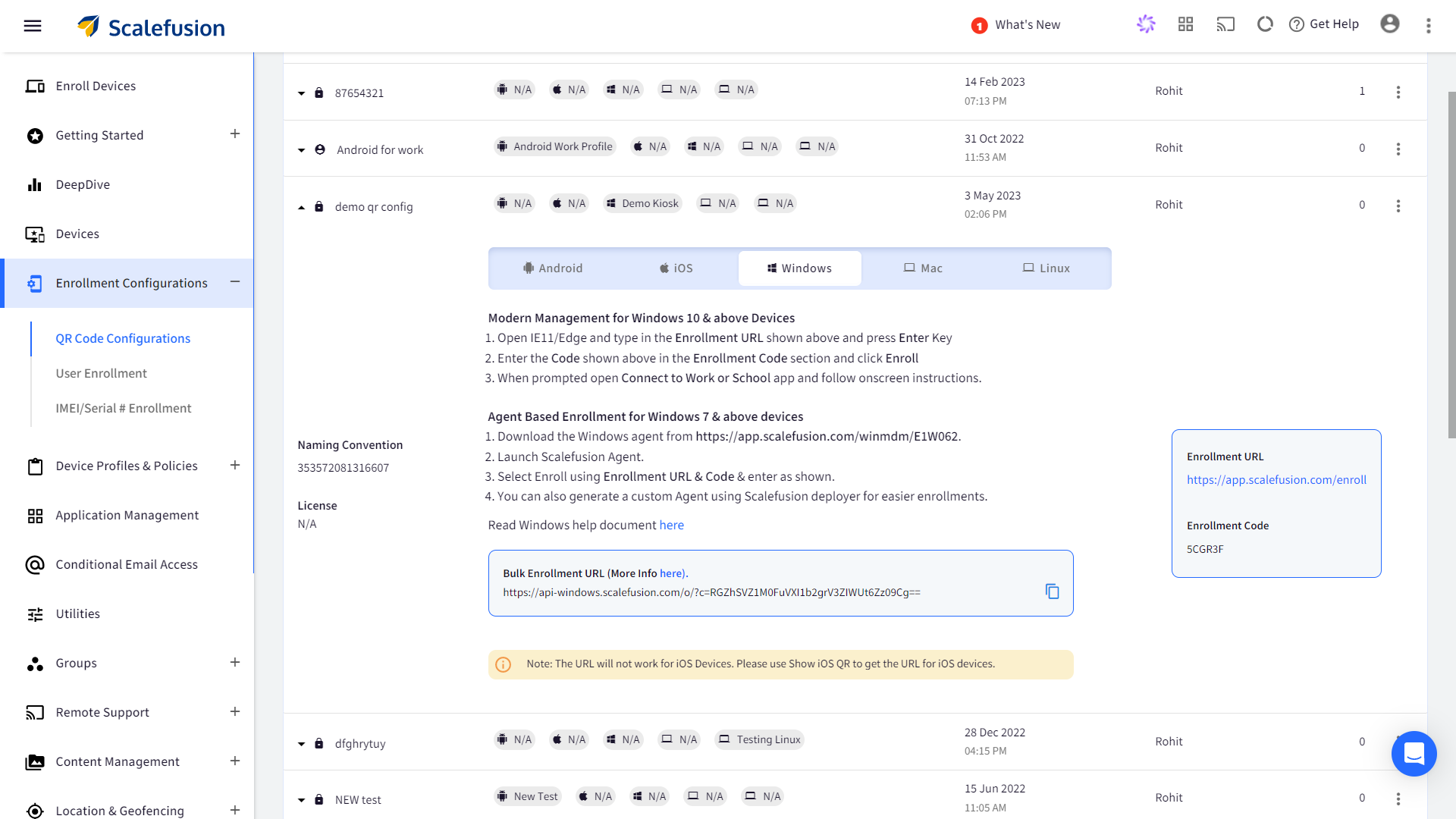The width and height of the screenshot is (1456, 819).
Task: Switch to the Android tab
Action: click(x=553, y=268)
